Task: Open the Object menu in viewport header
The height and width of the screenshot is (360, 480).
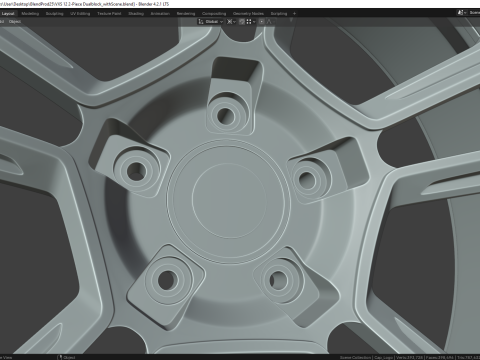Action: (15, 22)
